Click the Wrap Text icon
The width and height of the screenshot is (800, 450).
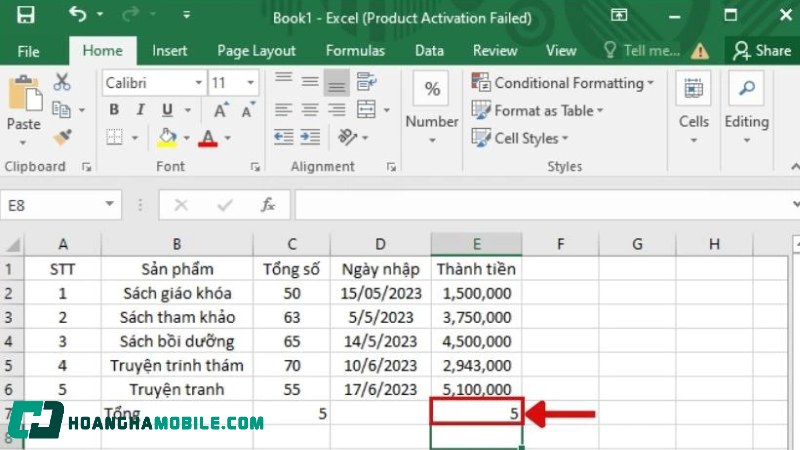[366, 83]
